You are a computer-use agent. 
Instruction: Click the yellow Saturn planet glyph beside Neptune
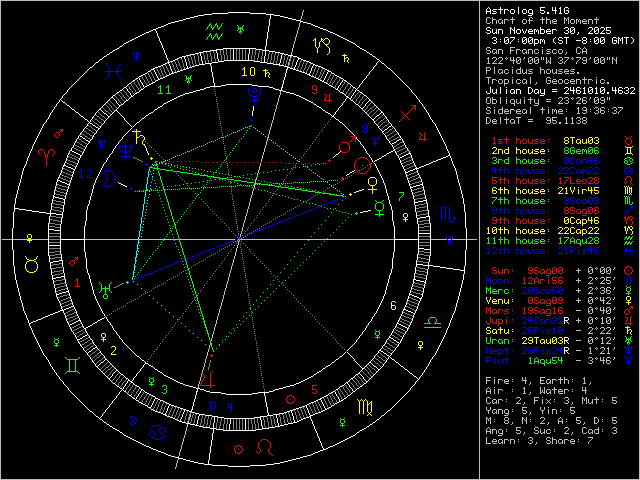point(139,138)
